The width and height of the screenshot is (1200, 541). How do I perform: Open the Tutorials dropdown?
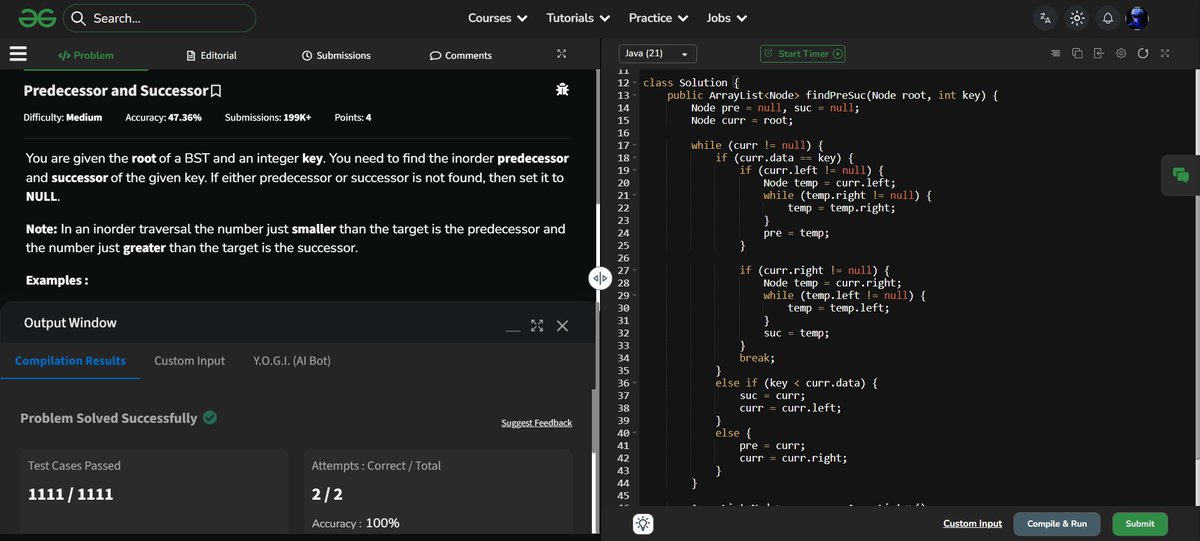pos(578,18)
